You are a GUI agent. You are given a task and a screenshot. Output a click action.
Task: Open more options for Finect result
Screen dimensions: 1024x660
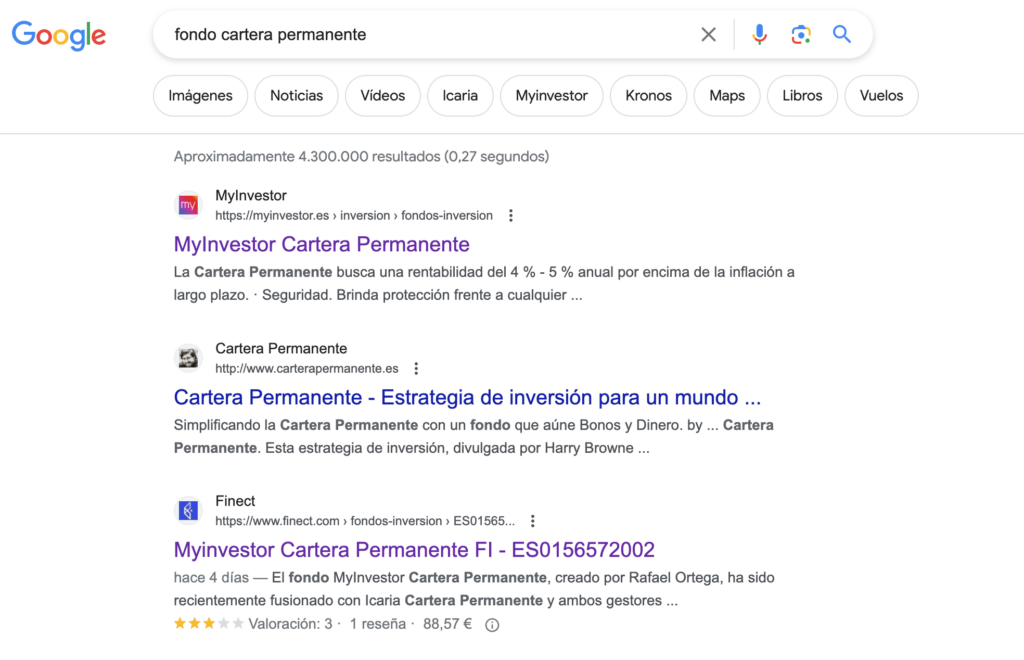[x=533, y=521]
